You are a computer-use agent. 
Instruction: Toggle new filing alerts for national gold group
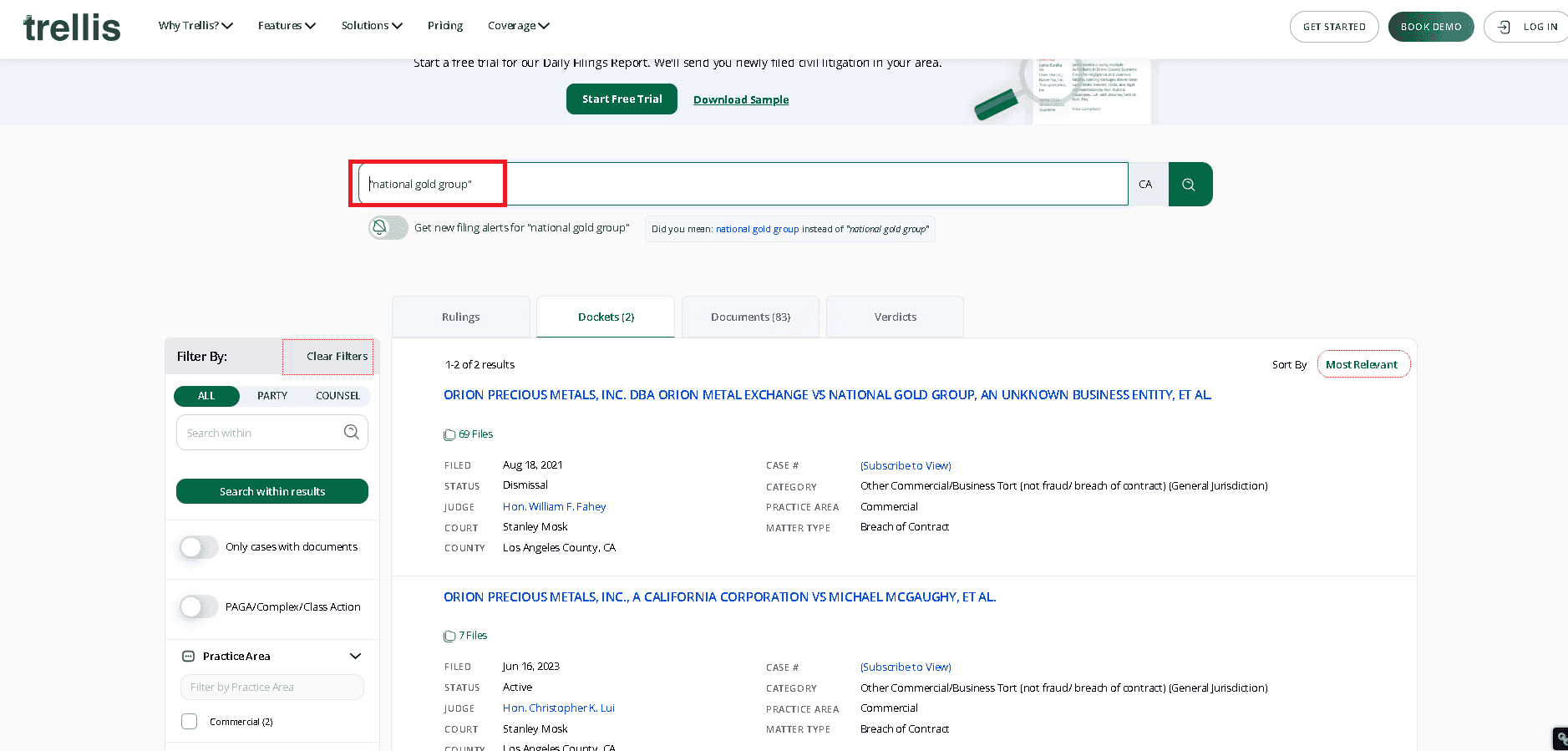coord(388,227)
